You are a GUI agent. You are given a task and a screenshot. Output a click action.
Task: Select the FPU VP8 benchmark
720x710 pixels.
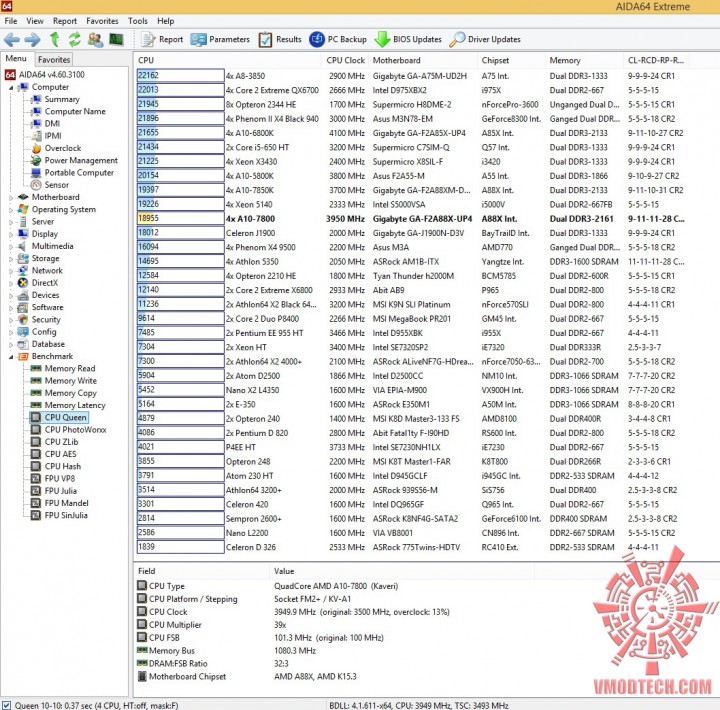click(x=59, y=479)
